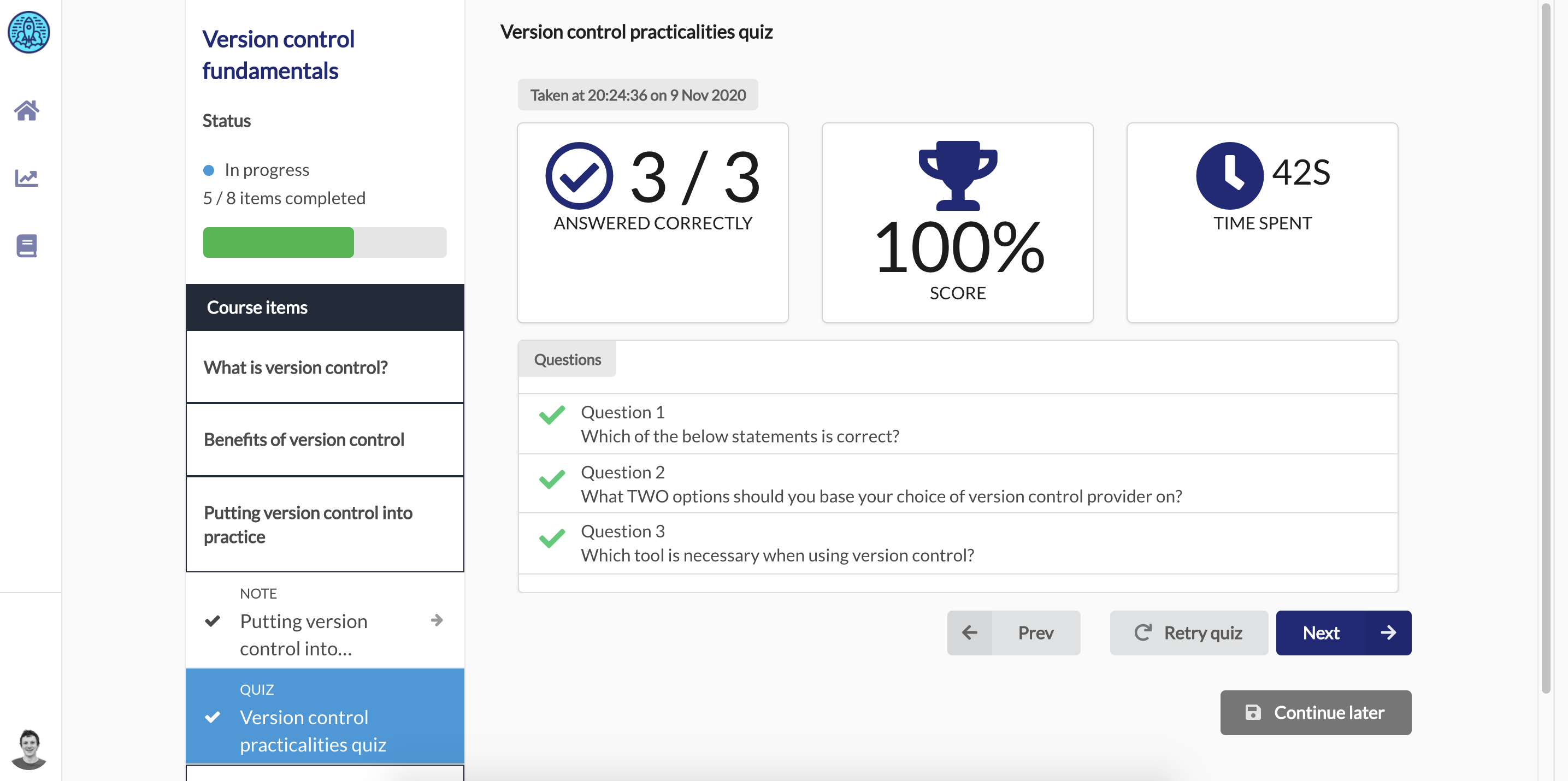Switch to the Questions tab

point(567,359)
